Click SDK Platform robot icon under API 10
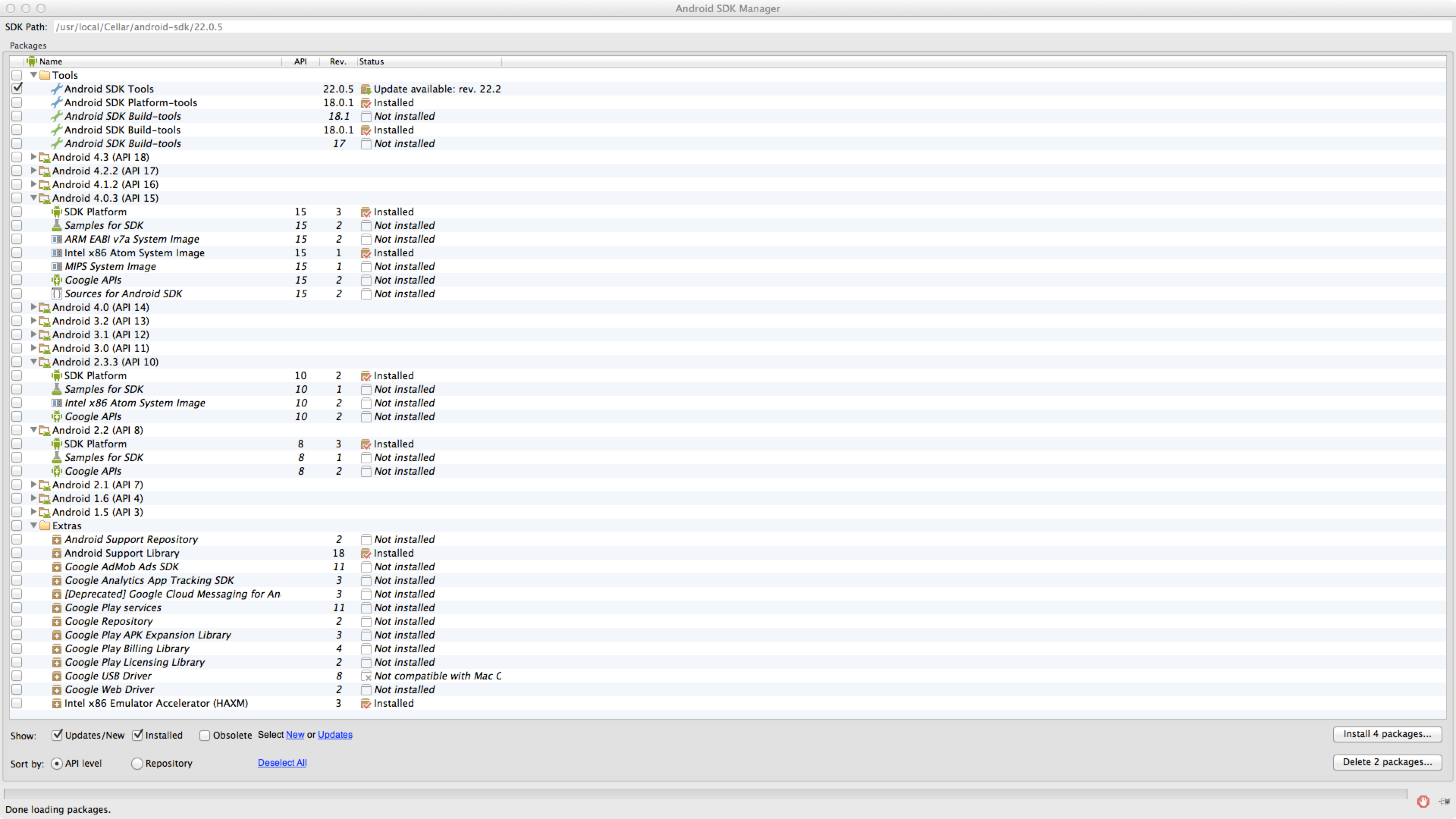Screen dimensions: 1456x819 [x=56, y=375]
